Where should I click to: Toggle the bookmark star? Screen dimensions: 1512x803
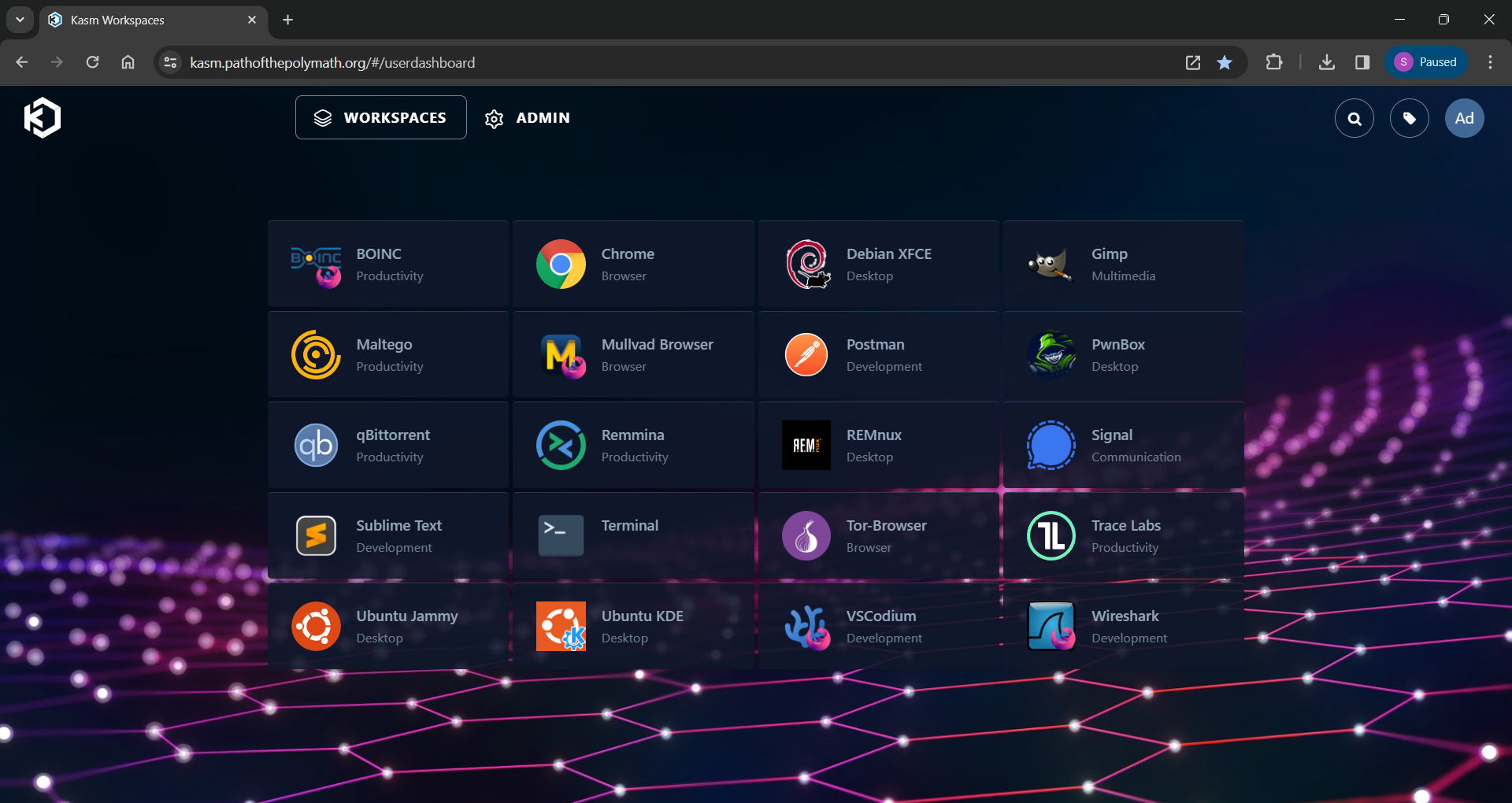(x=1225, y=62)
